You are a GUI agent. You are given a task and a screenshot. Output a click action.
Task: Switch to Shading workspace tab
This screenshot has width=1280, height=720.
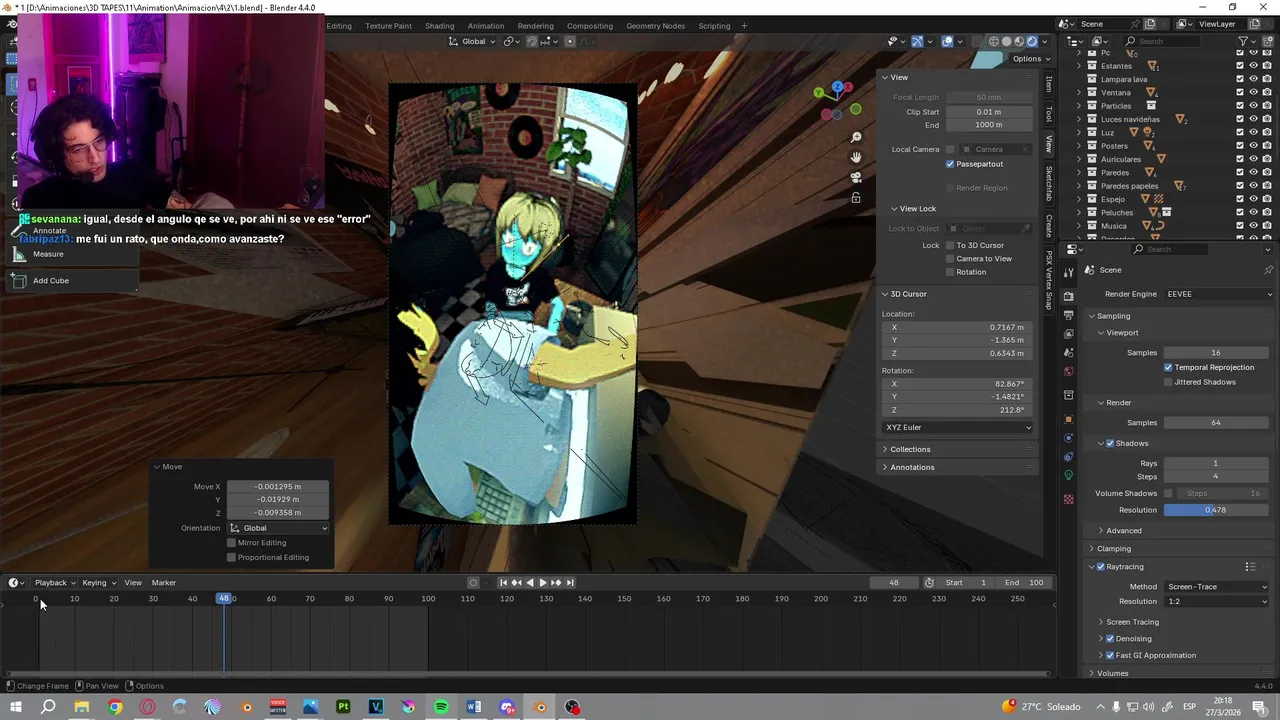tap(439, 26)
